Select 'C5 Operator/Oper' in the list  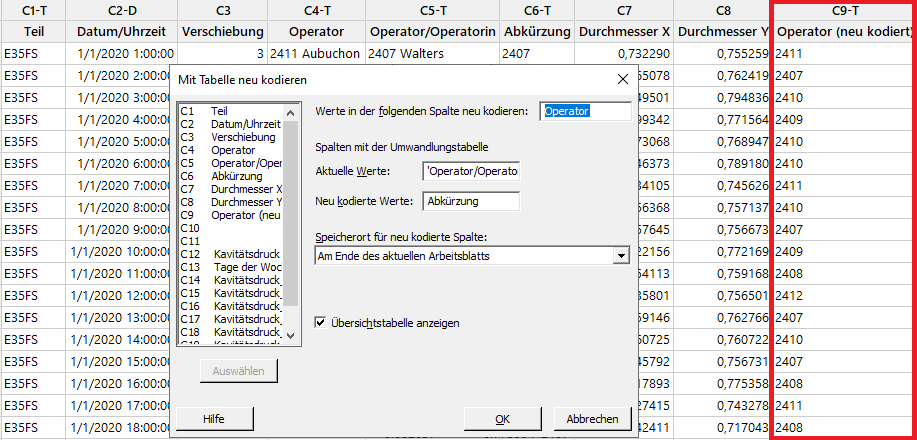[231, 163]
